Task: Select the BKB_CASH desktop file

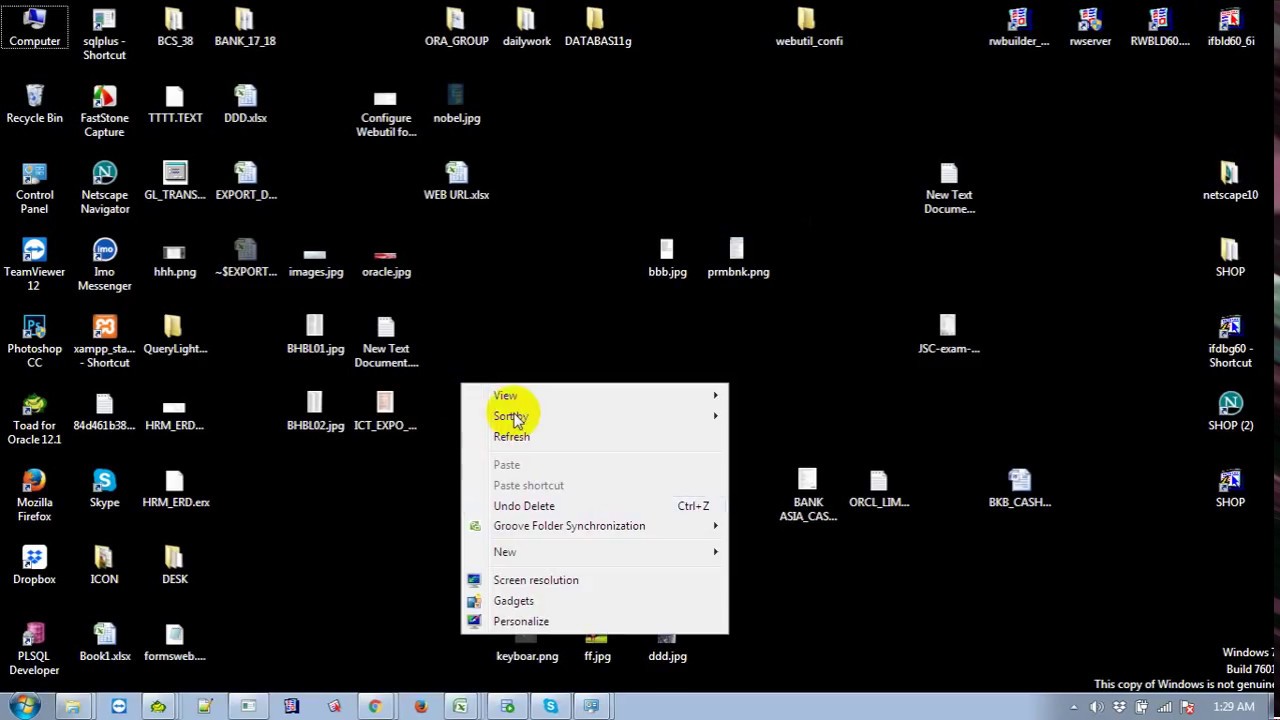Action: (x=1019, y=490)
